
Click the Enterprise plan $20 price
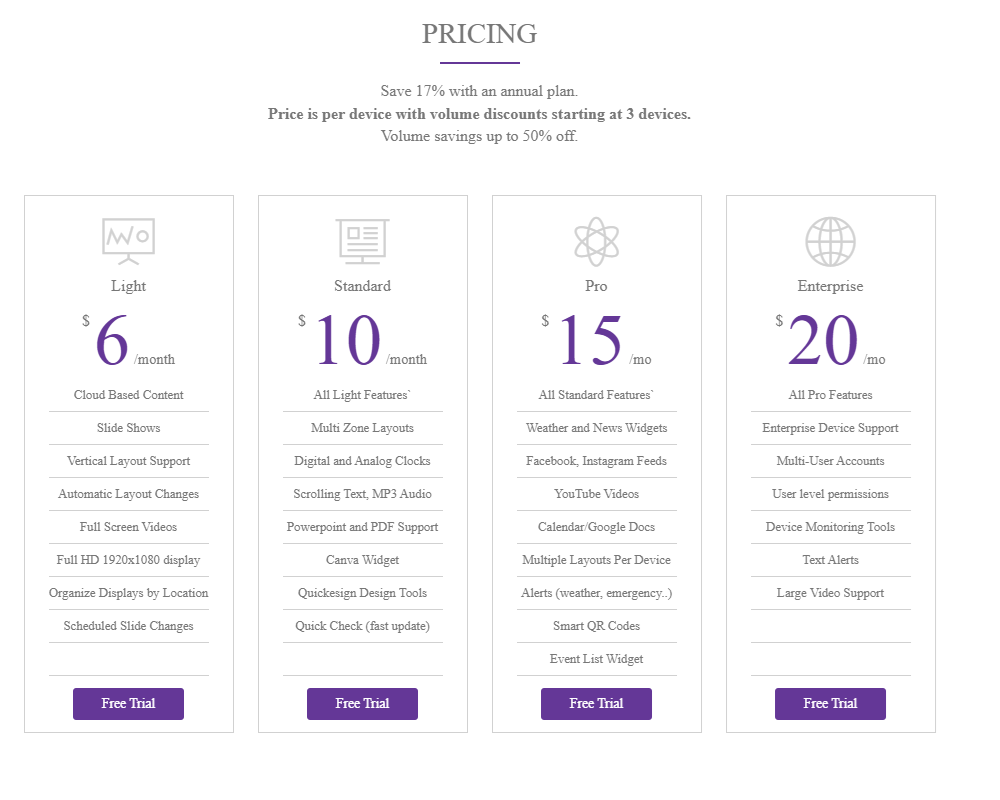(x=823, y=342)
